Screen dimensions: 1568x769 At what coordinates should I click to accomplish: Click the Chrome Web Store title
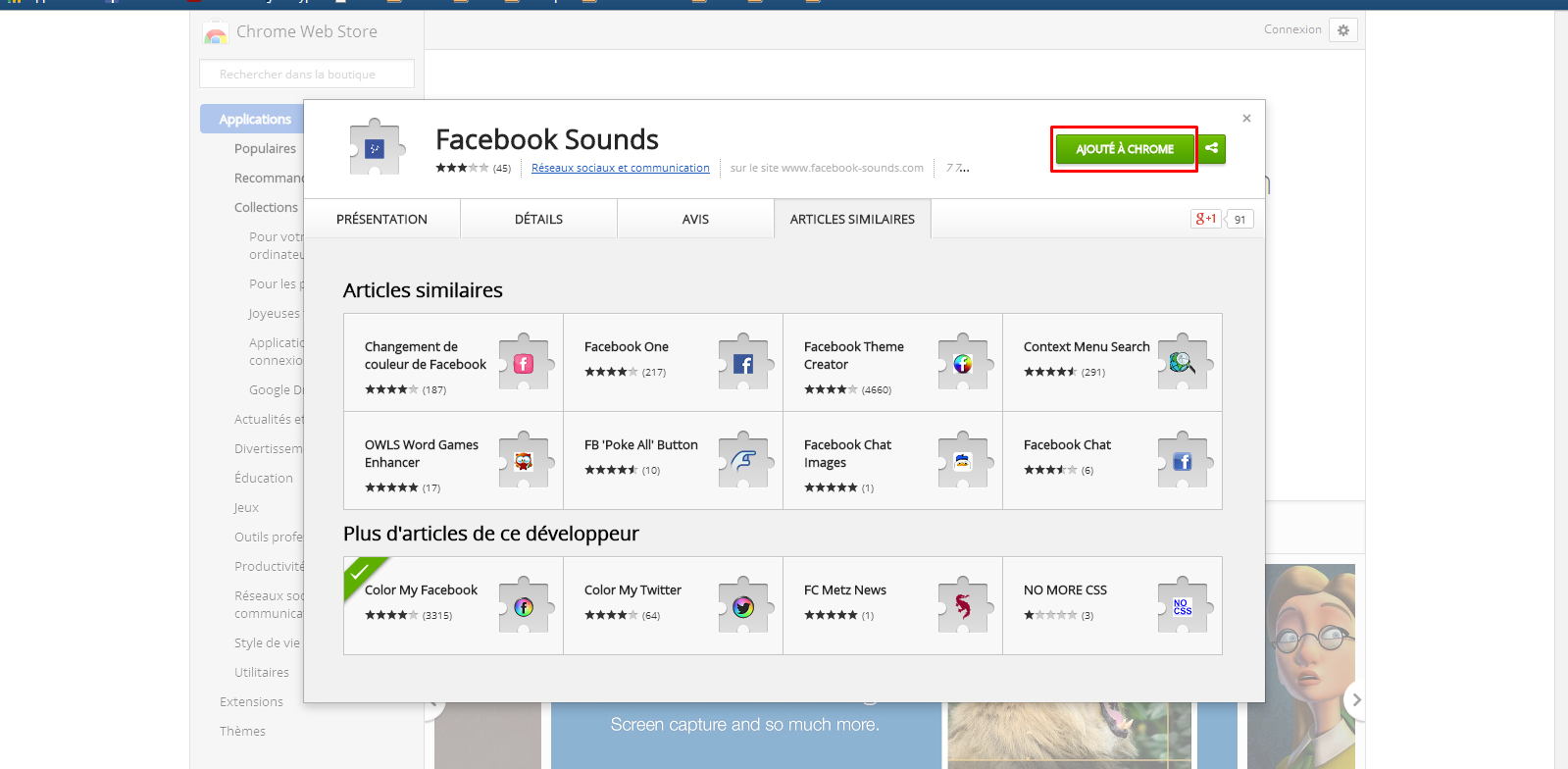(x=307, y=31)
